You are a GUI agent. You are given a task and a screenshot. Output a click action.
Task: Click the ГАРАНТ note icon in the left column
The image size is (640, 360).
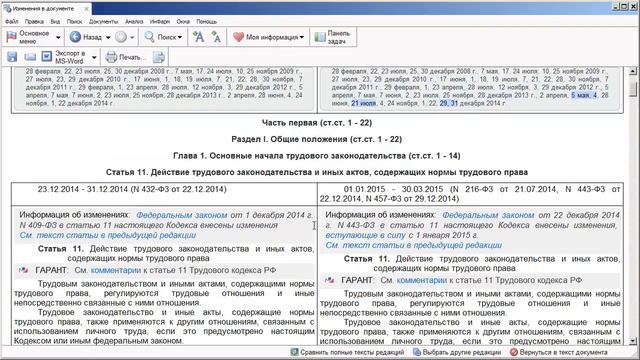pos(23,270)
